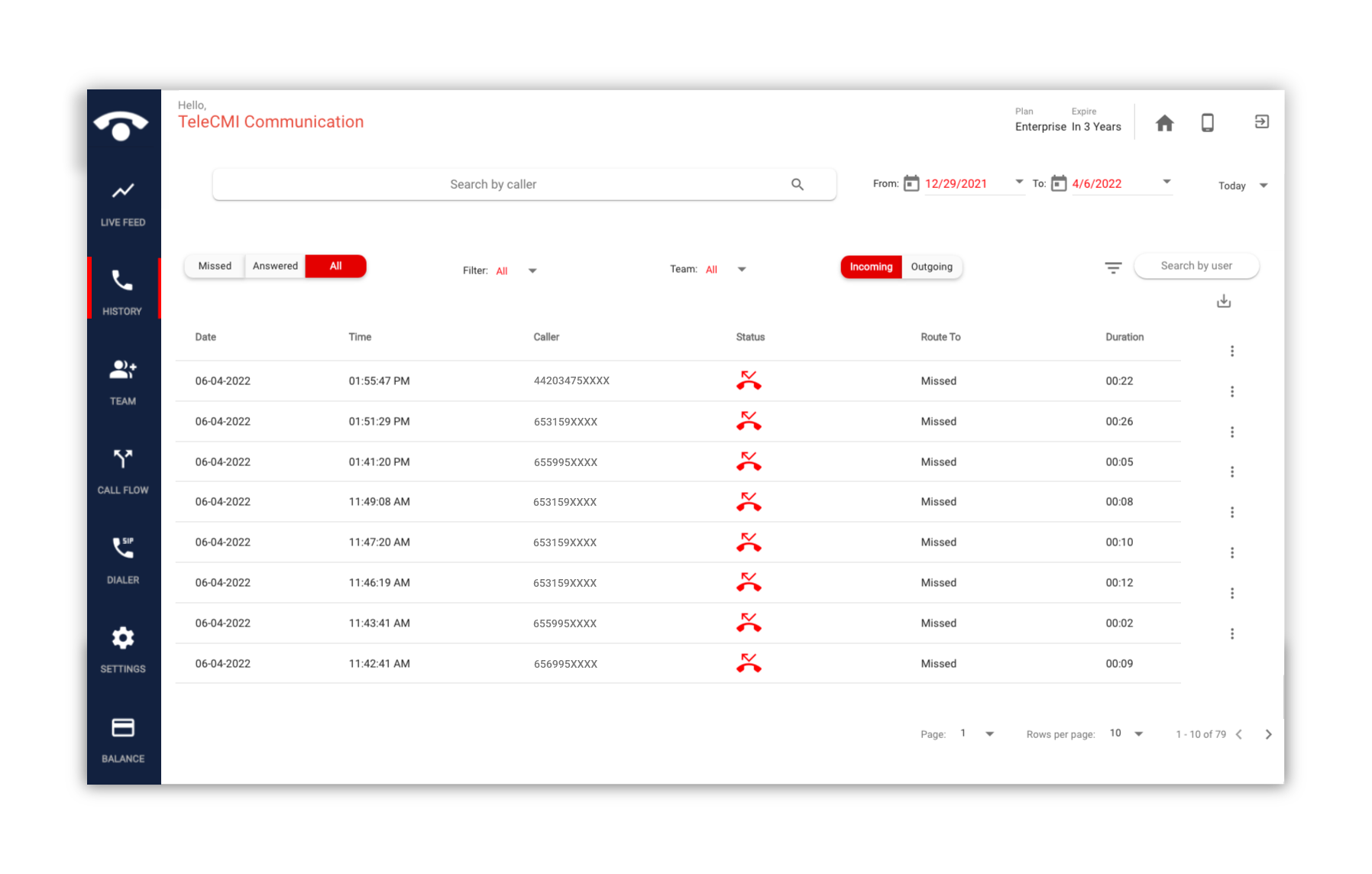The image size is (1372, 874).
Task: Open Dialer from the sidebar
Action: point(123,560)
